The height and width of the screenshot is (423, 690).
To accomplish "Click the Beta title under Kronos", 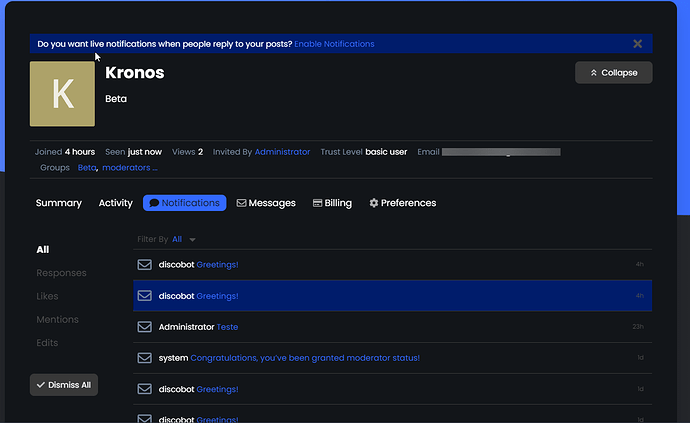I will 116,99.
